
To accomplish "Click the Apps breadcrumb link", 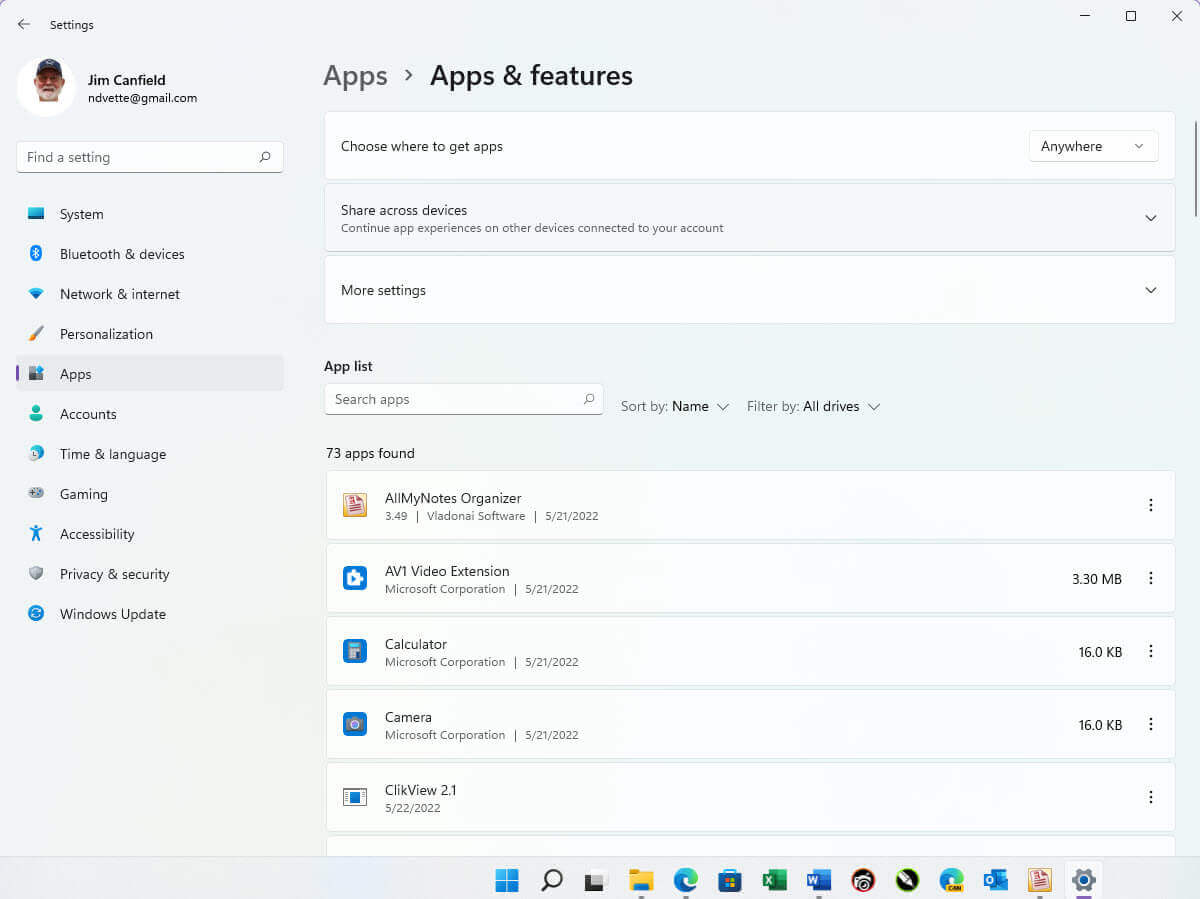I will (355, 76).
